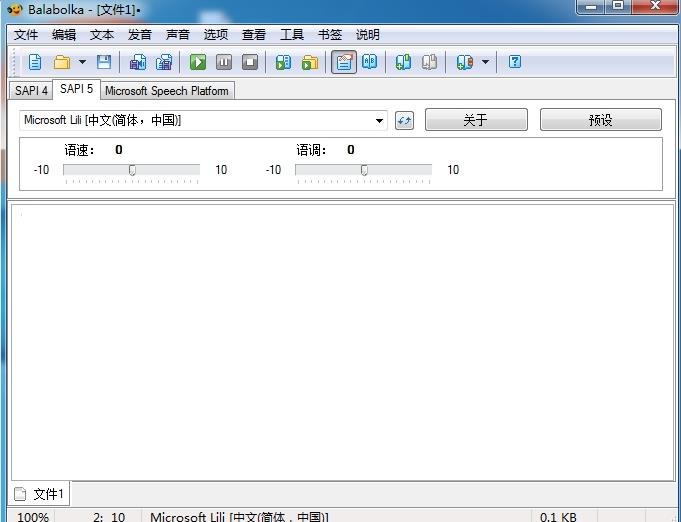Image resolution: width=681 pixels, height=522 pixels.
Task: Click the refresh voice icon button
Action: [x=404, y=120]
